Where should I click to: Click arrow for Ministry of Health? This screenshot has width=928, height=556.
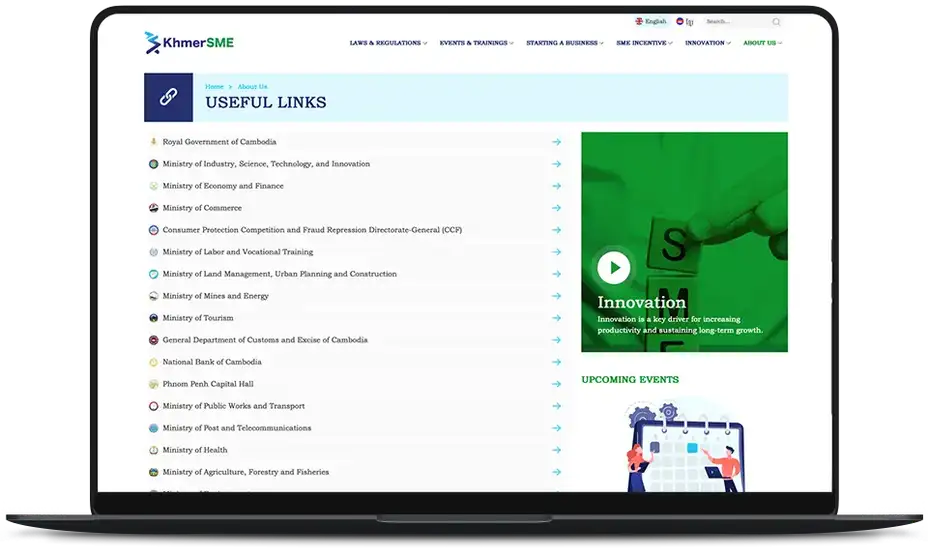click(556, 450)
